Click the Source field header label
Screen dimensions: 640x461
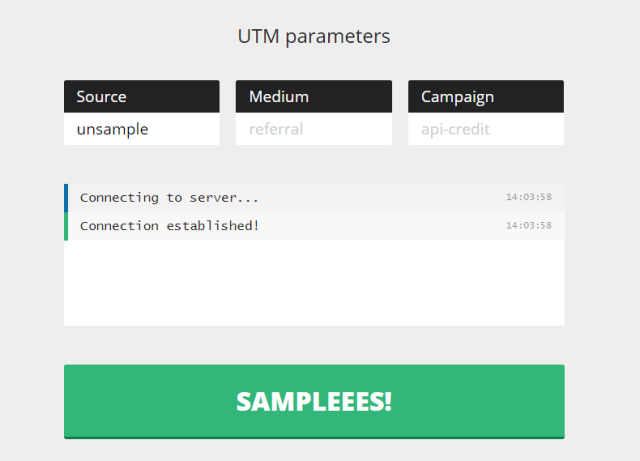102,97
